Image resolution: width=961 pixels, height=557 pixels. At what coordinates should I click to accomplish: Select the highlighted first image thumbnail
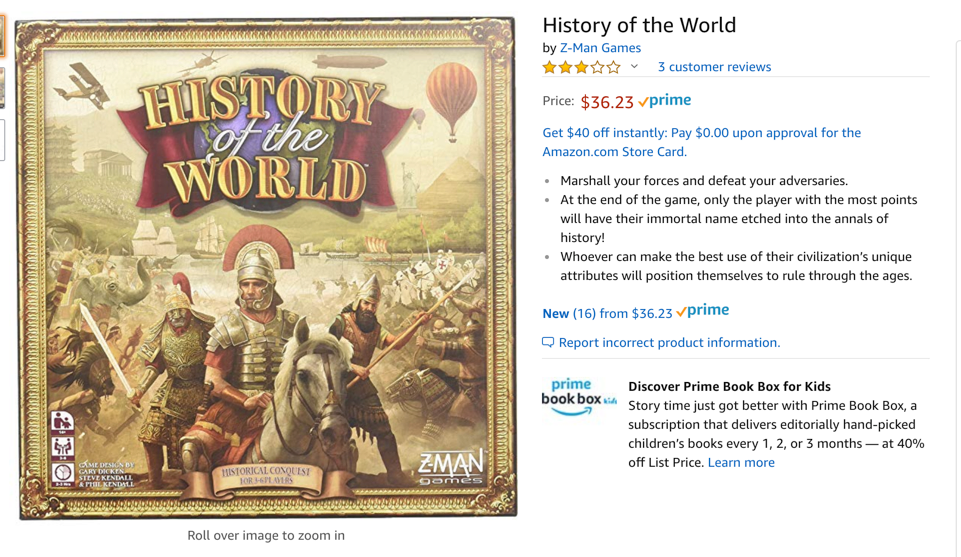click(2, 35)
